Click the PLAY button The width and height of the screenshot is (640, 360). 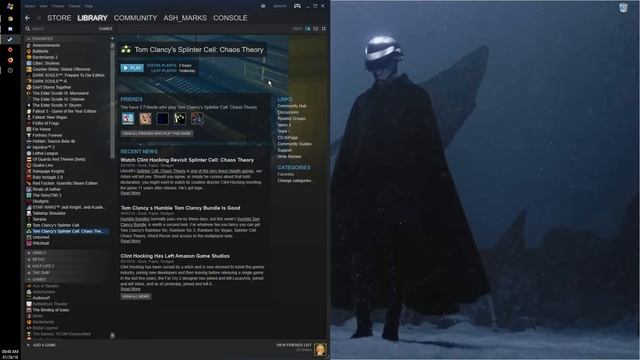pyautogui.click(x=132, y=68)
